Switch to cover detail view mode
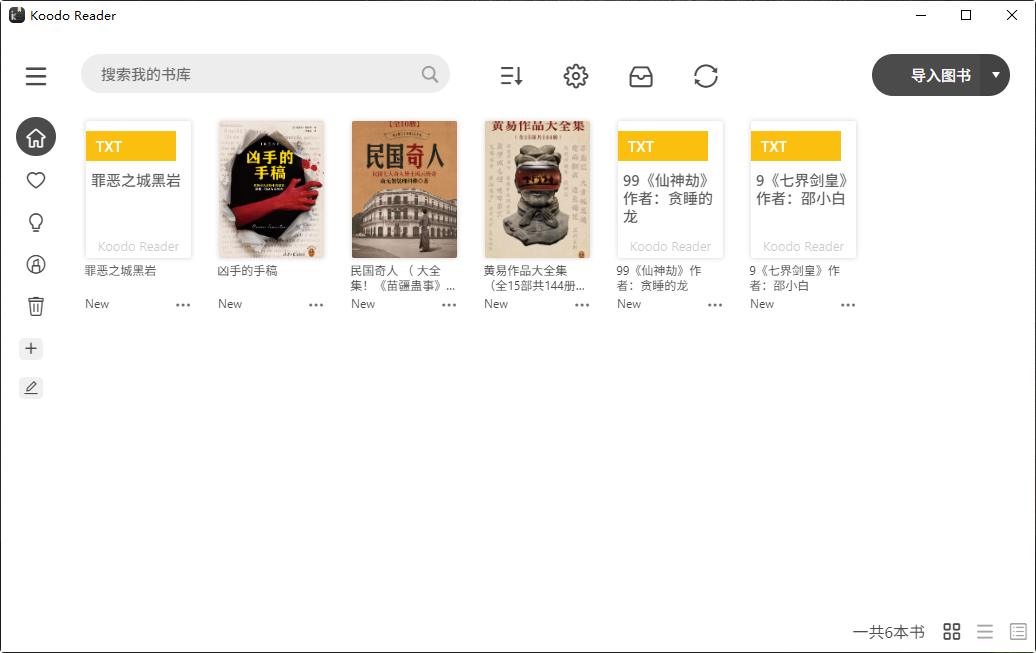This screenshot has height=653, width=1036. pyautogui.click(x=1018, y=632)
